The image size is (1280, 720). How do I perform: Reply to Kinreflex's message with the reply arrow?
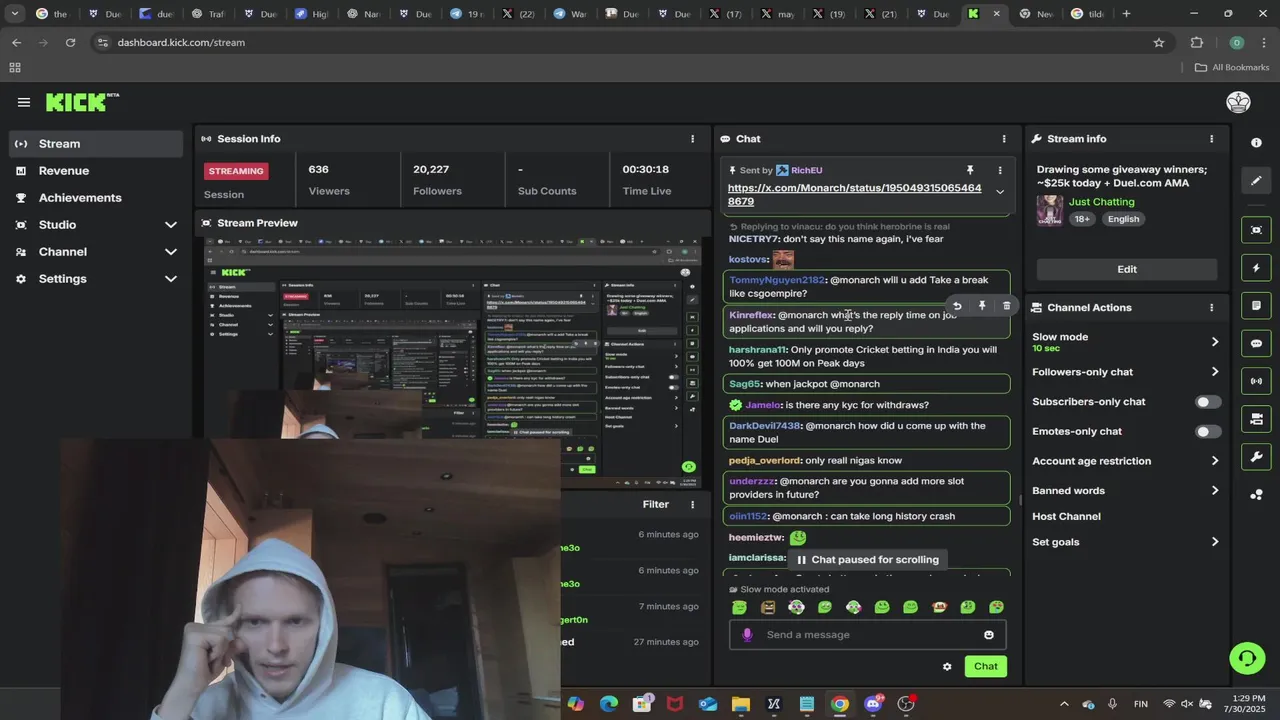tap(957, 306)
